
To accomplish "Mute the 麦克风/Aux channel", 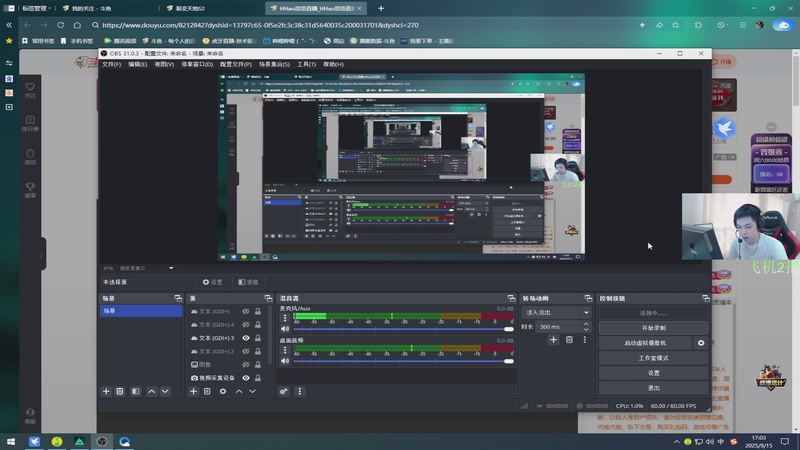I will coord(285,329).
